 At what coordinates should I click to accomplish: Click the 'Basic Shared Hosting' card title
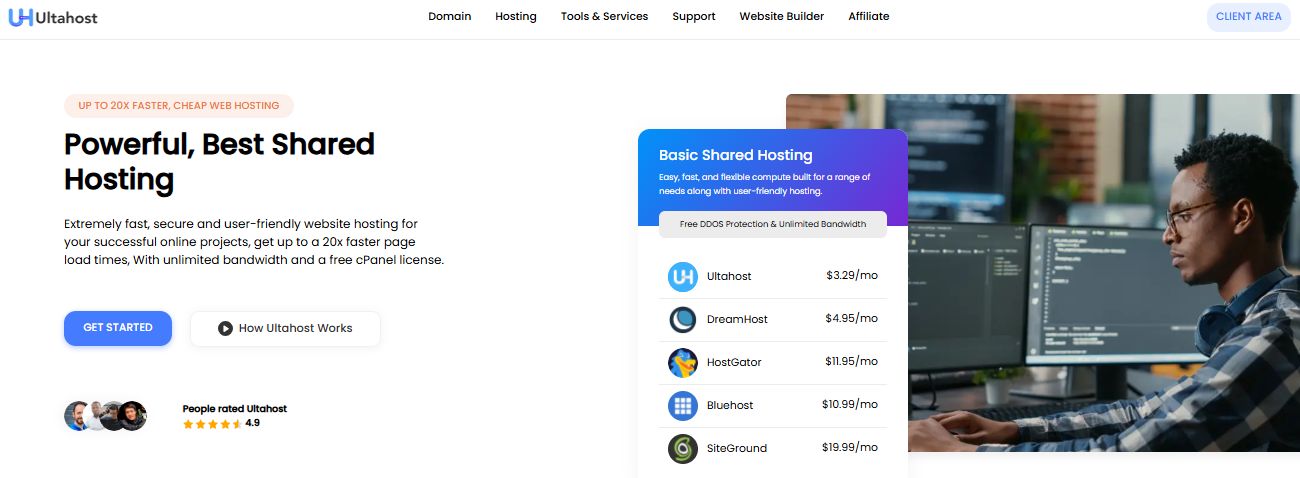point(736,155)
